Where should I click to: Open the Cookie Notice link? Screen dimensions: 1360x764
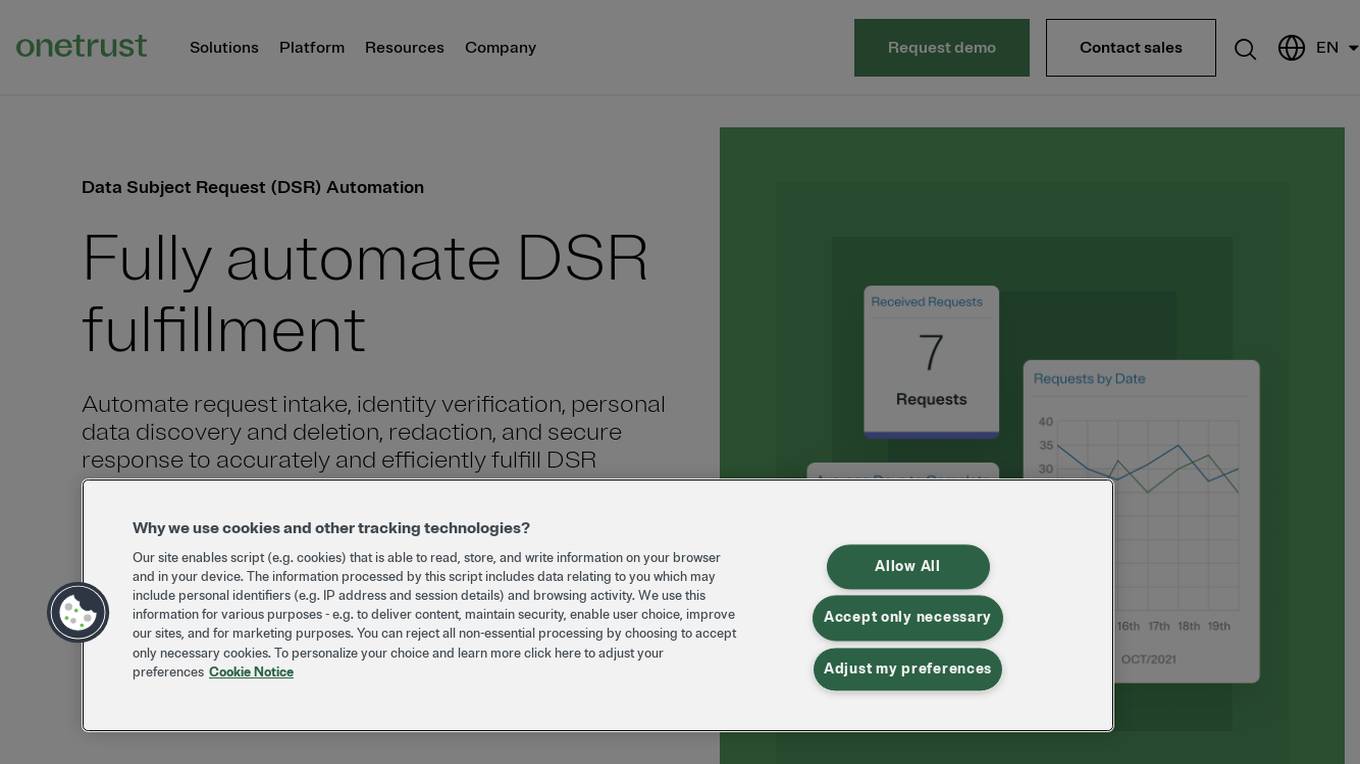[x=251, y=672]
